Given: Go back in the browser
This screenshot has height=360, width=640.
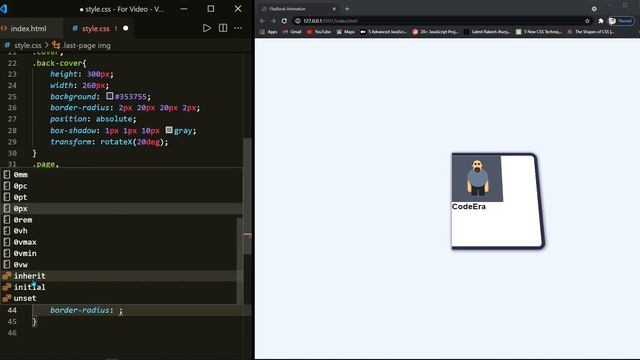Looking at the screenshot, I should coord(262,21).
